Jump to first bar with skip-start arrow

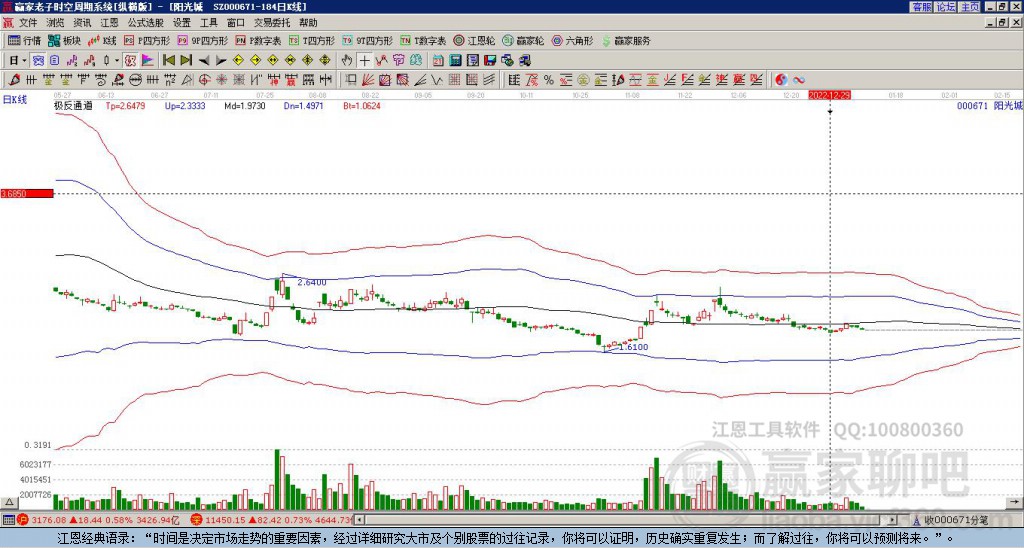(x=169, y=60)
